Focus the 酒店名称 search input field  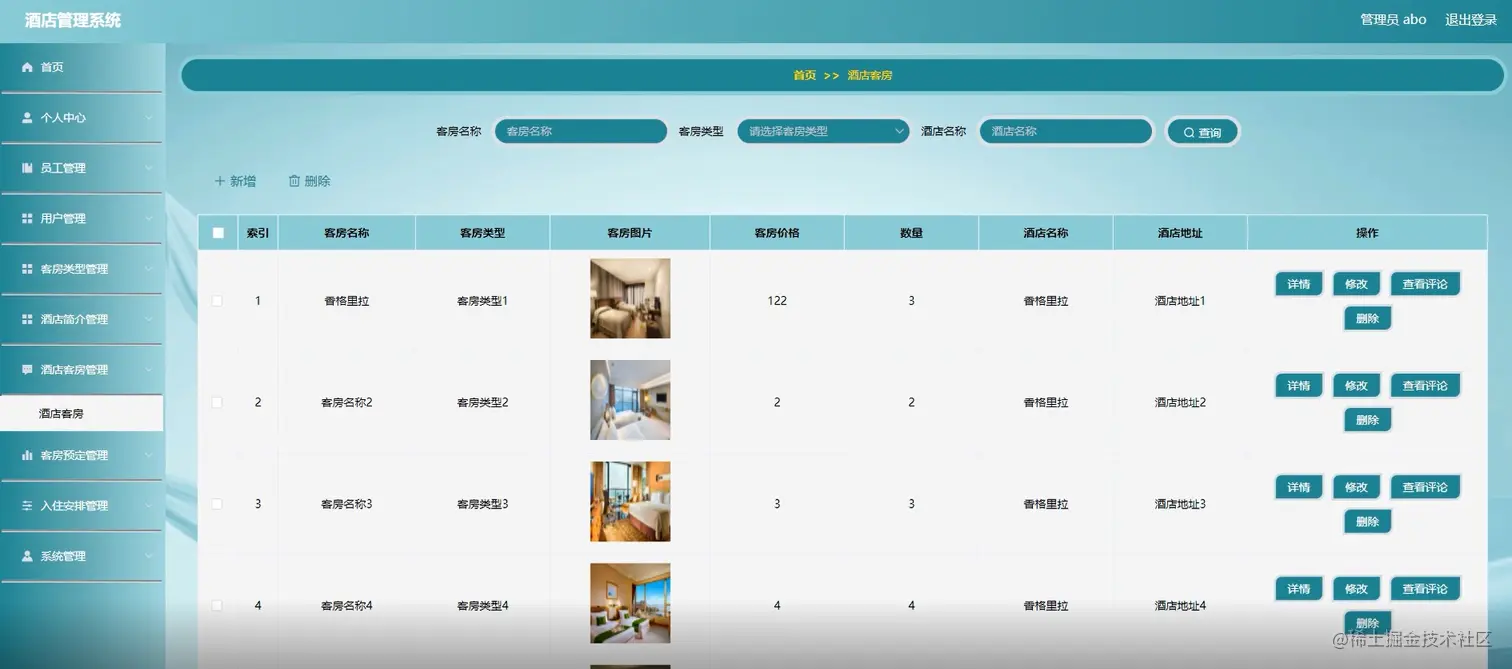click(1065, 131)
